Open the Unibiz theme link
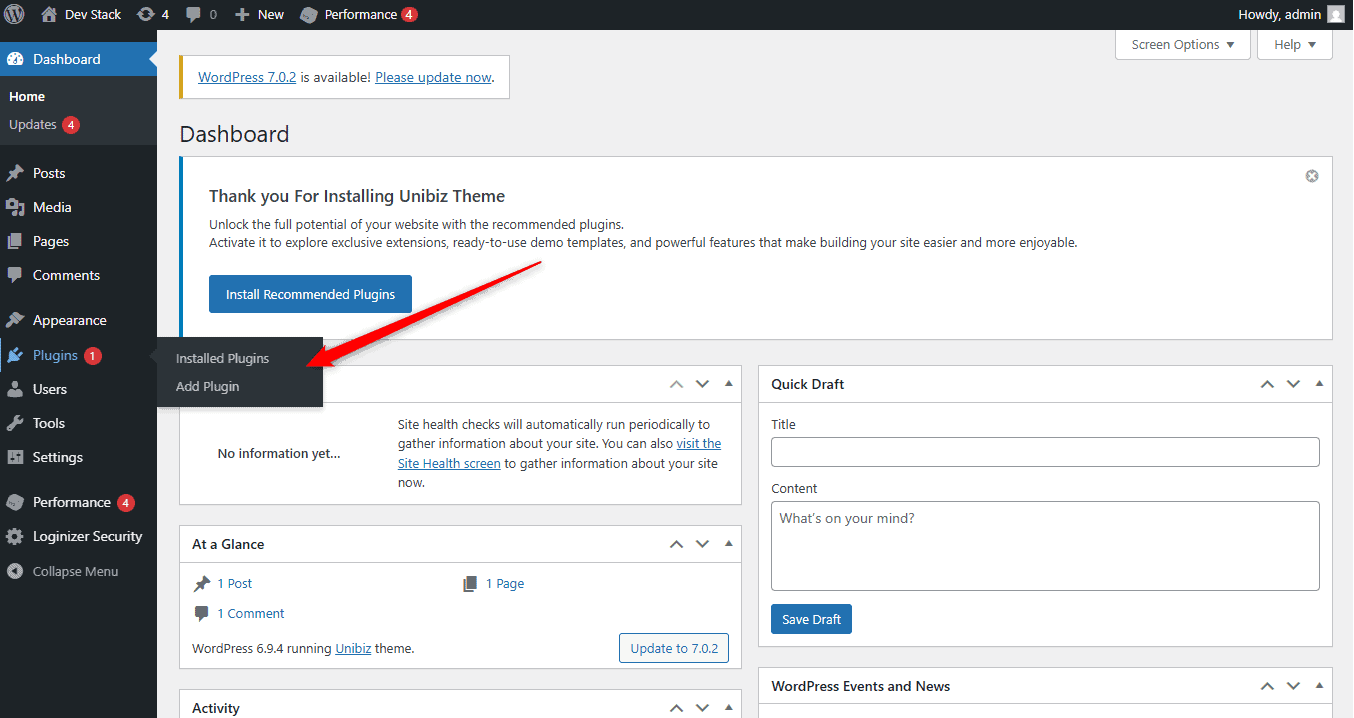This screenshot has height=718, width=1354. pyautogui.click(x=353, y=648)
